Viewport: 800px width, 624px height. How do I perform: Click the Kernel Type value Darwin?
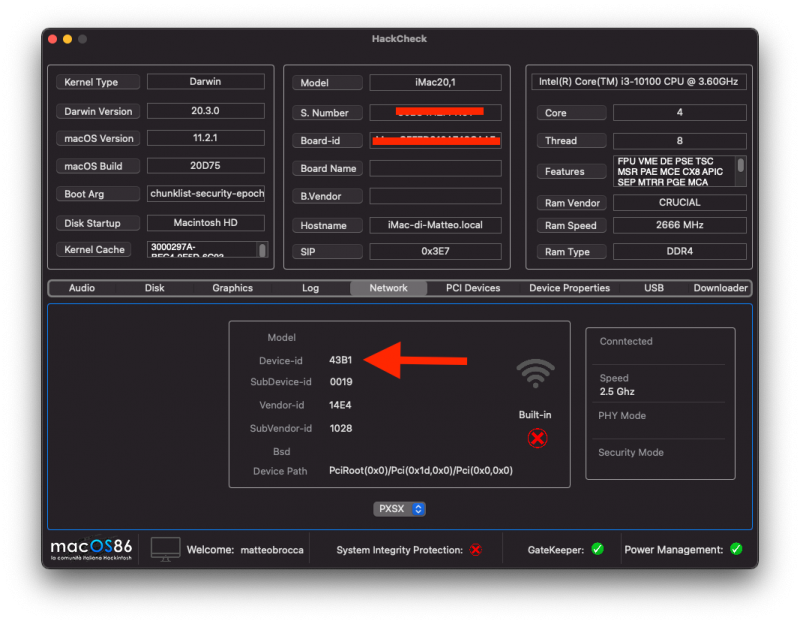(x=206, y=82)
